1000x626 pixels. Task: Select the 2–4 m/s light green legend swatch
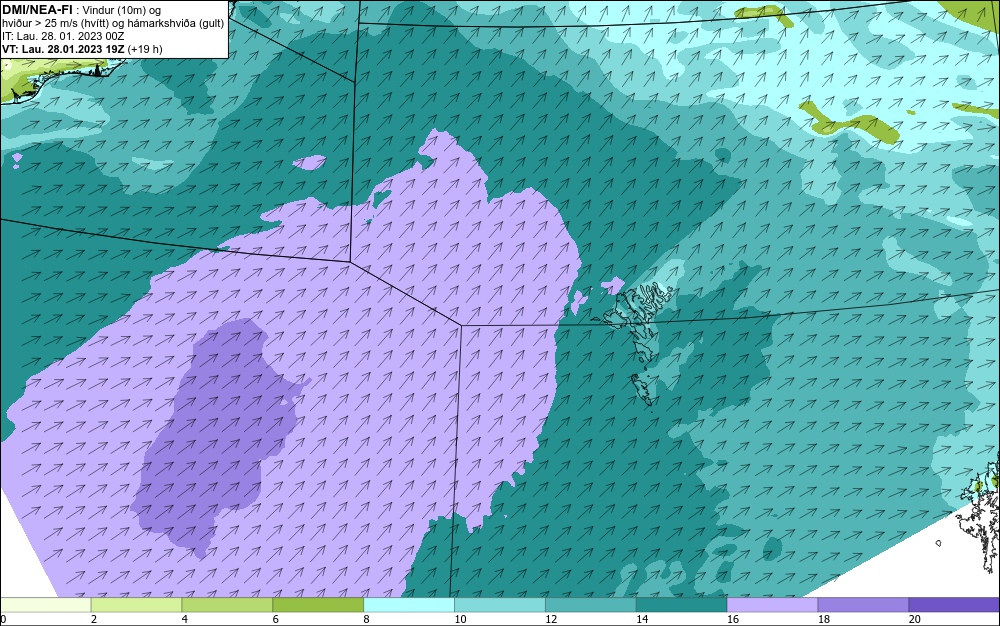136,604
